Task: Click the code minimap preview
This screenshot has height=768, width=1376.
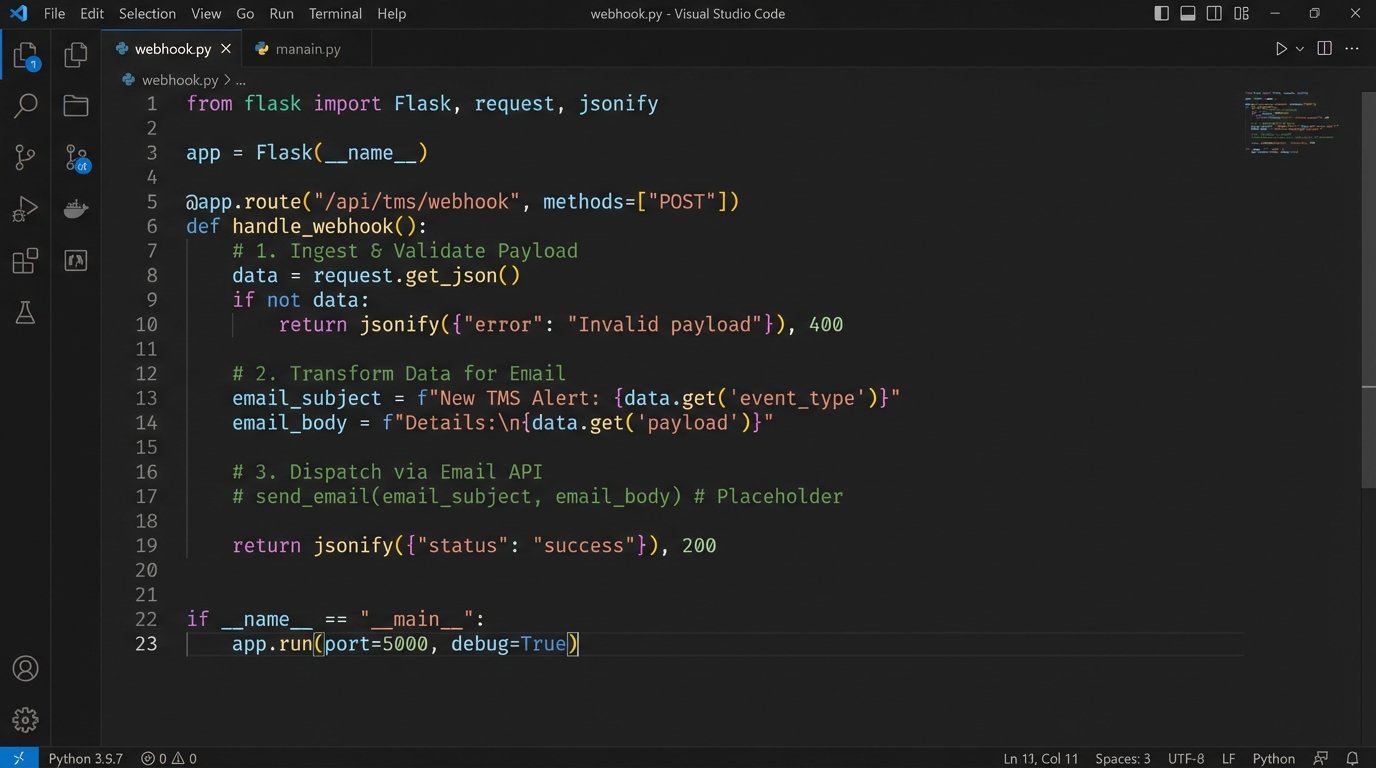Action: coord(1290,122)
